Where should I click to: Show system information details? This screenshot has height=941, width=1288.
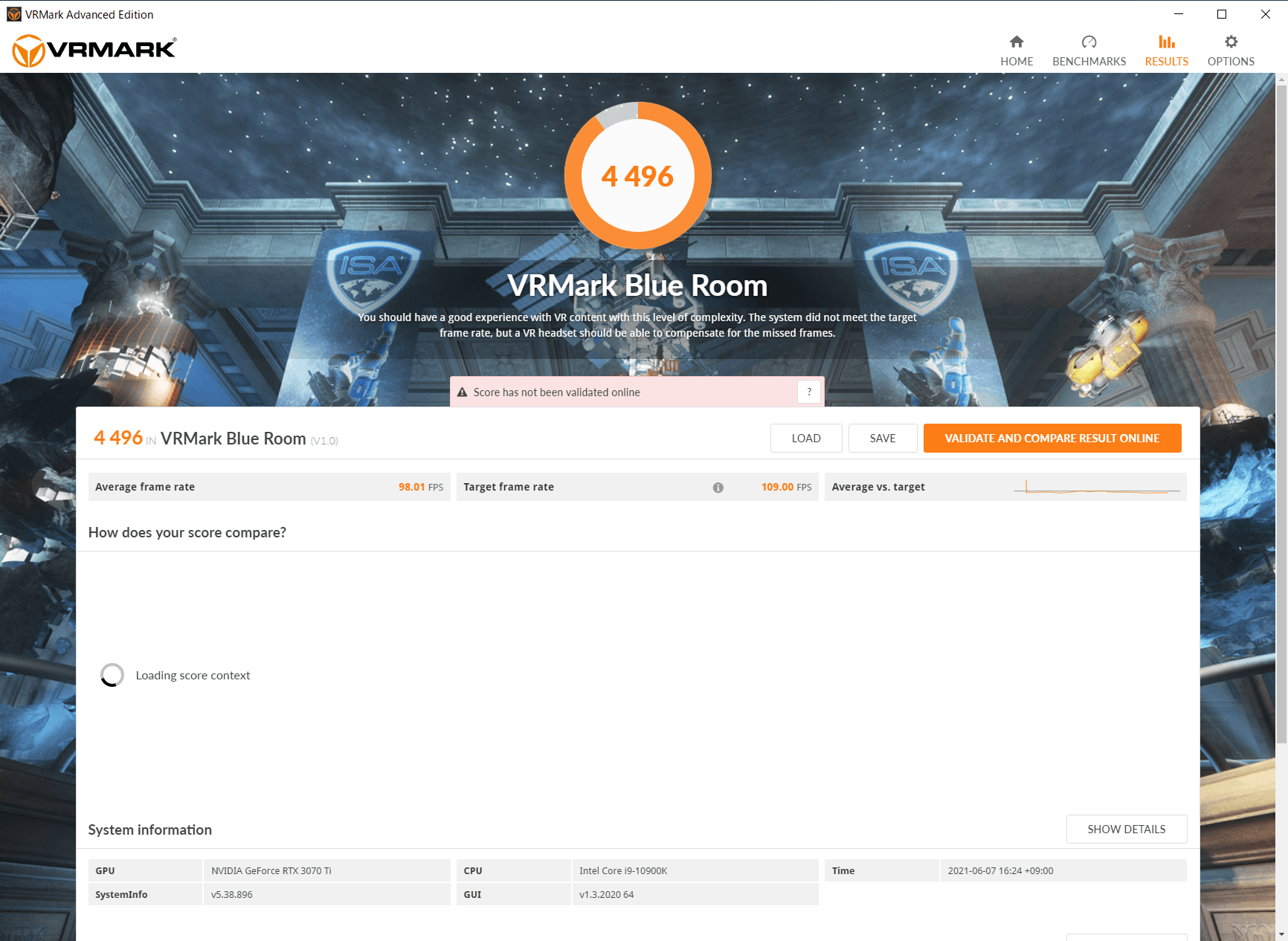[x=1126, y=830]
